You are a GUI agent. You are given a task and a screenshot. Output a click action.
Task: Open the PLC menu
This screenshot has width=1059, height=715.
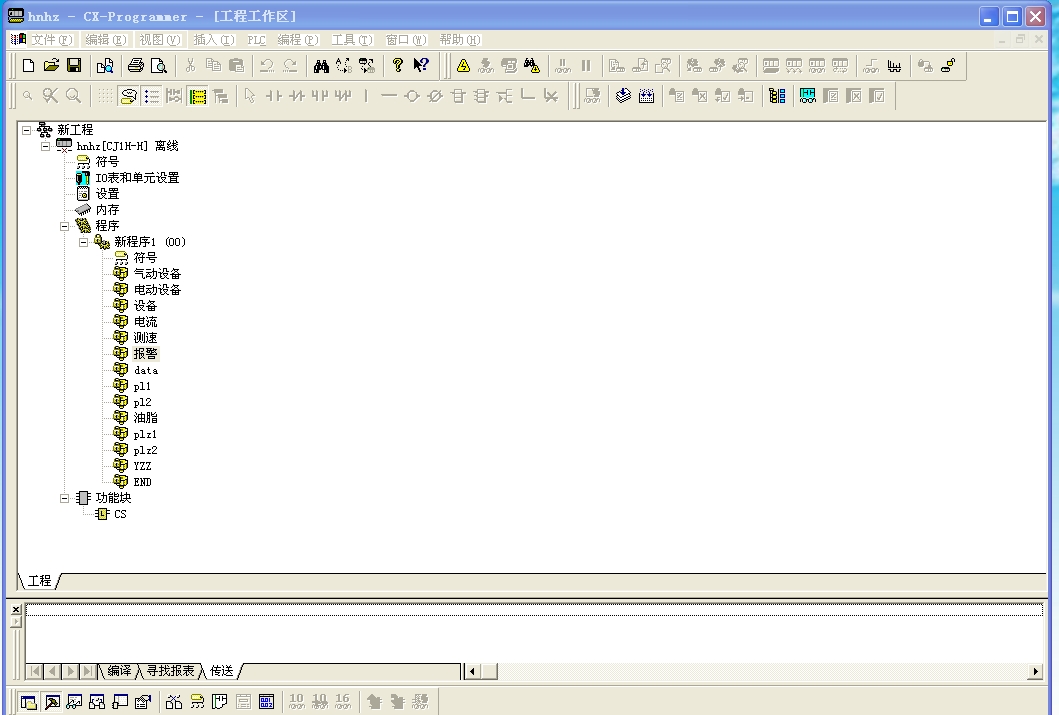coord(257,40)
